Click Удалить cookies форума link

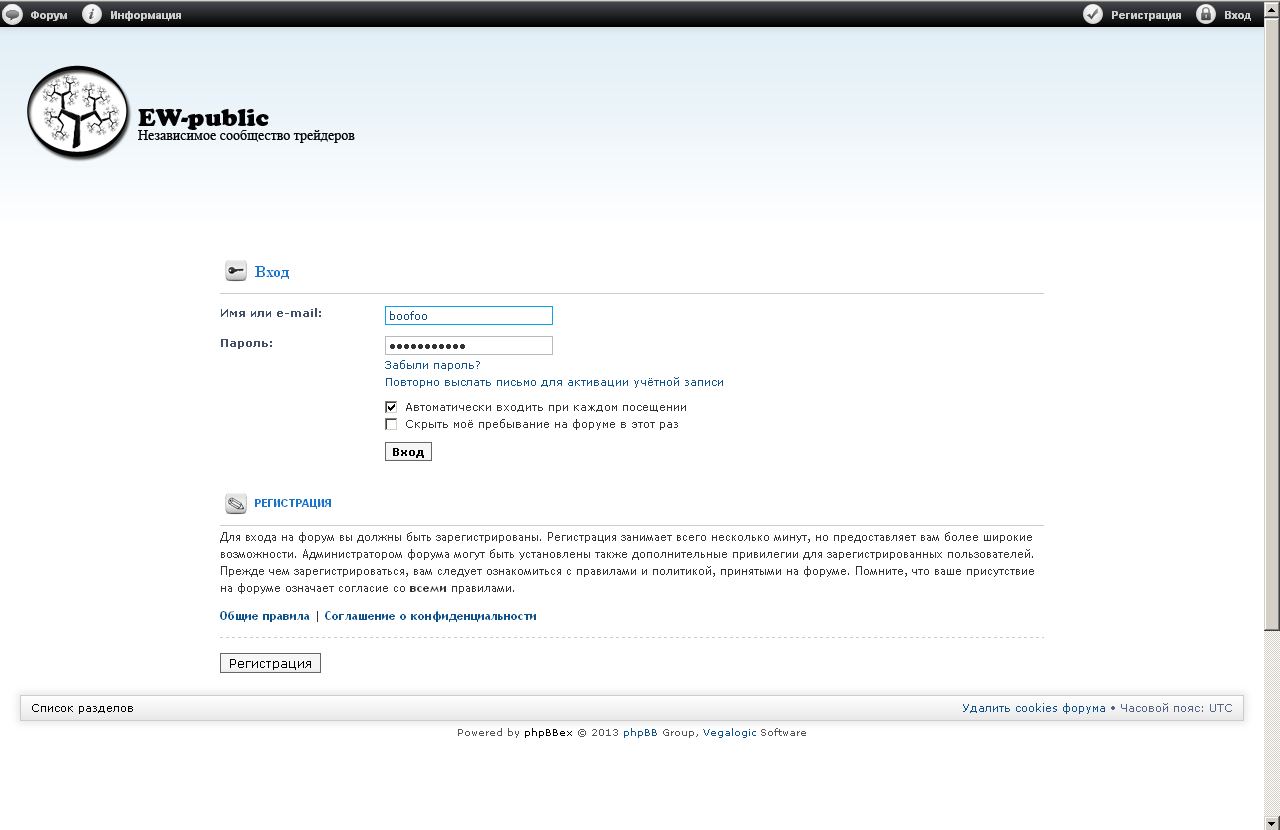pyautogui.click(x=1033, y=708)
